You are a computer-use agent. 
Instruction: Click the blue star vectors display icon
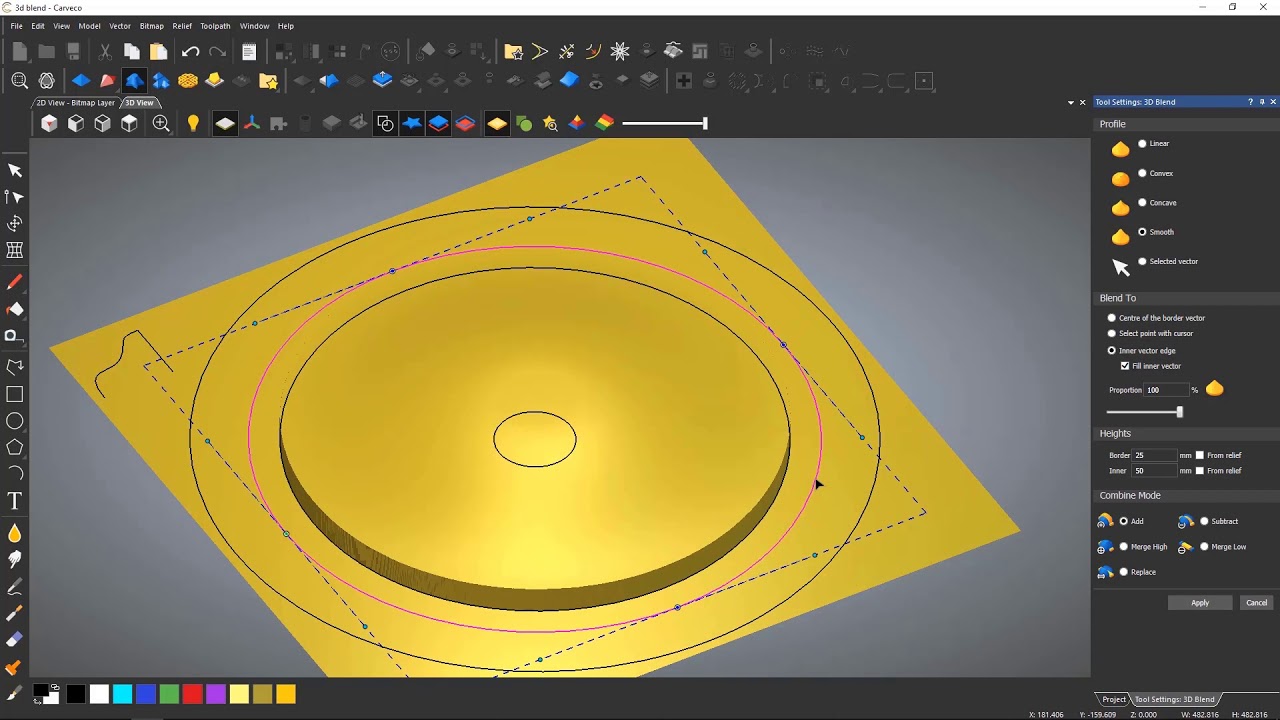412,123
